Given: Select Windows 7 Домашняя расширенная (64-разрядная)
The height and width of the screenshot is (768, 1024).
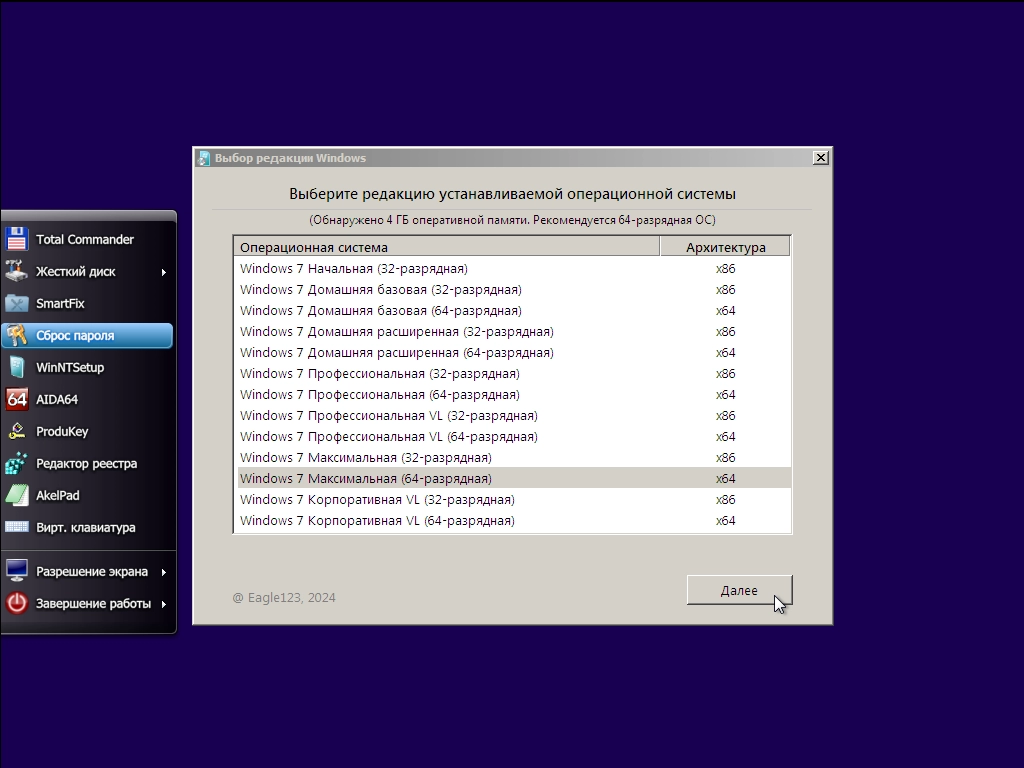Looking at the screenshot, I should [513, 352].
